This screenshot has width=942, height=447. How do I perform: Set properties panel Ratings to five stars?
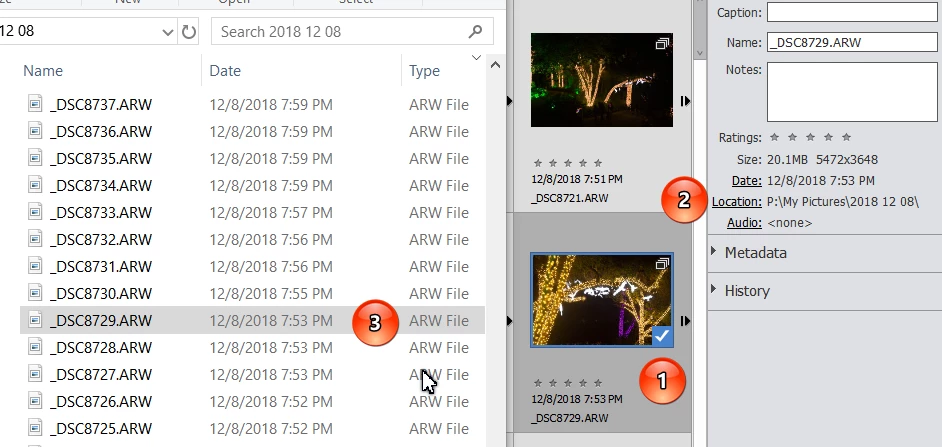846,138
